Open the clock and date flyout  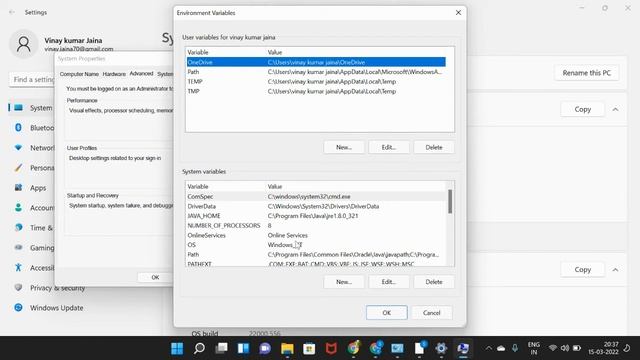pos(603,348)
